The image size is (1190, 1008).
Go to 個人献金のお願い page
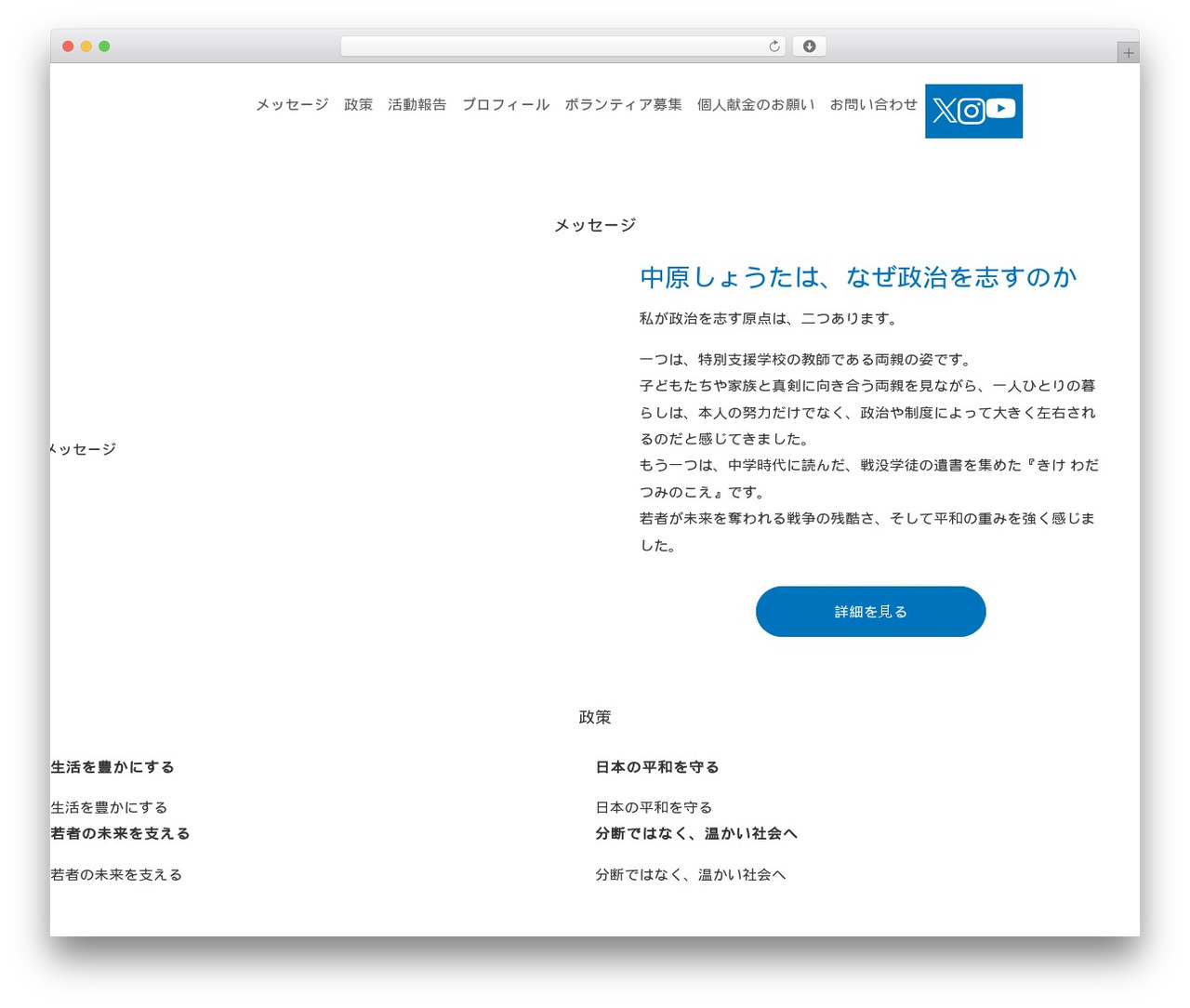click(x=756, y=105)
